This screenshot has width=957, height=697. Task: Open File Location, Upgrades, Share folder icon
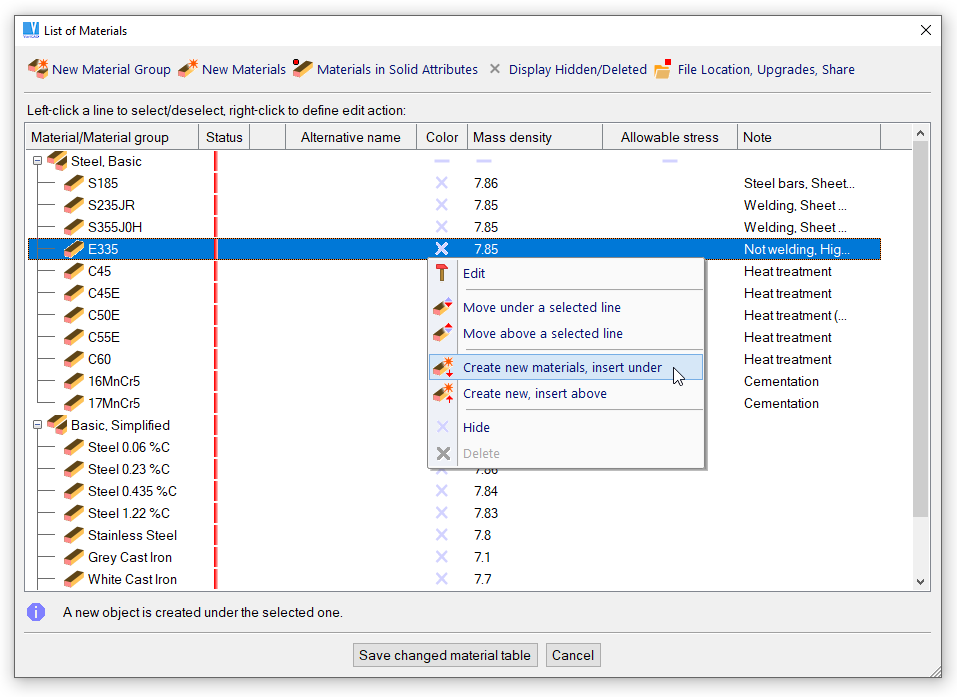pyautogui.click(x=663, y=69)
